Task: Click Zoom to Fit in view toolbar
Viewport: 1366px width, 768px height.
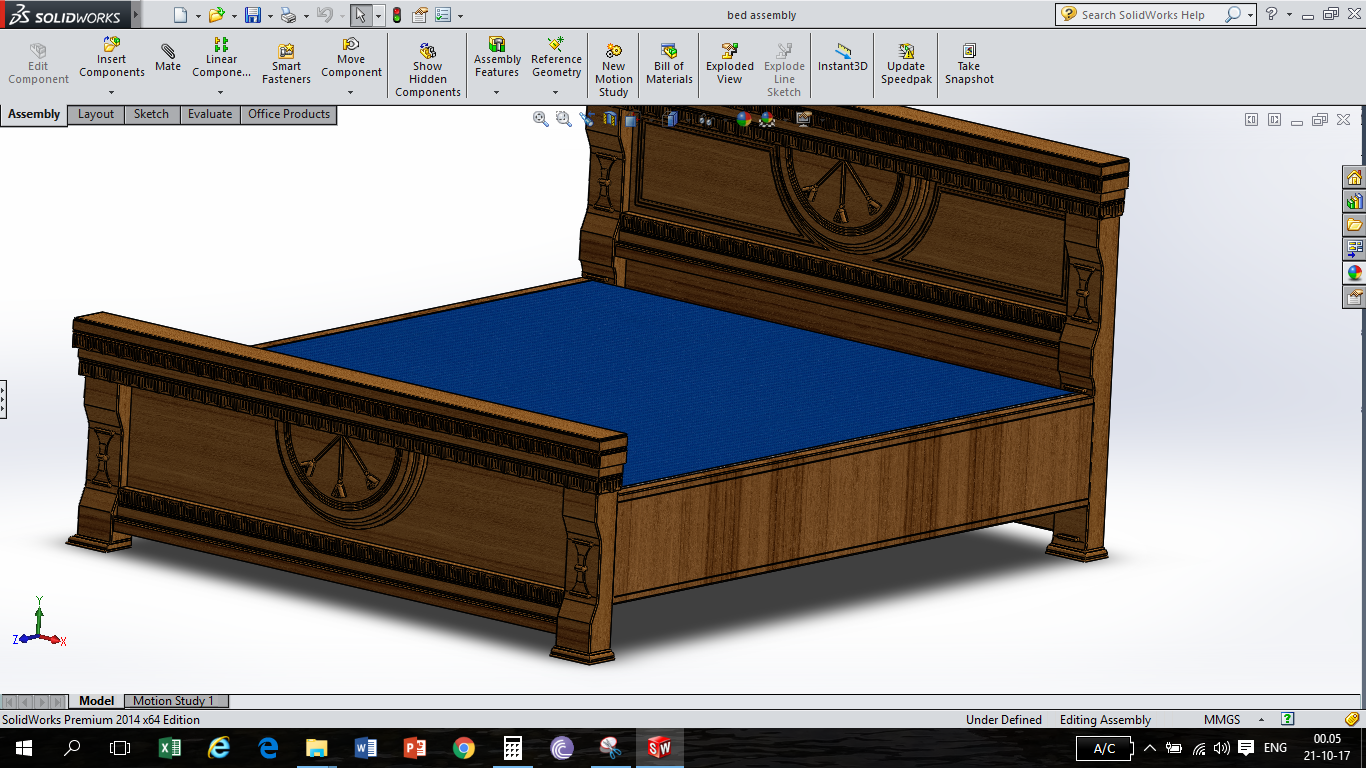Action: 541,119
